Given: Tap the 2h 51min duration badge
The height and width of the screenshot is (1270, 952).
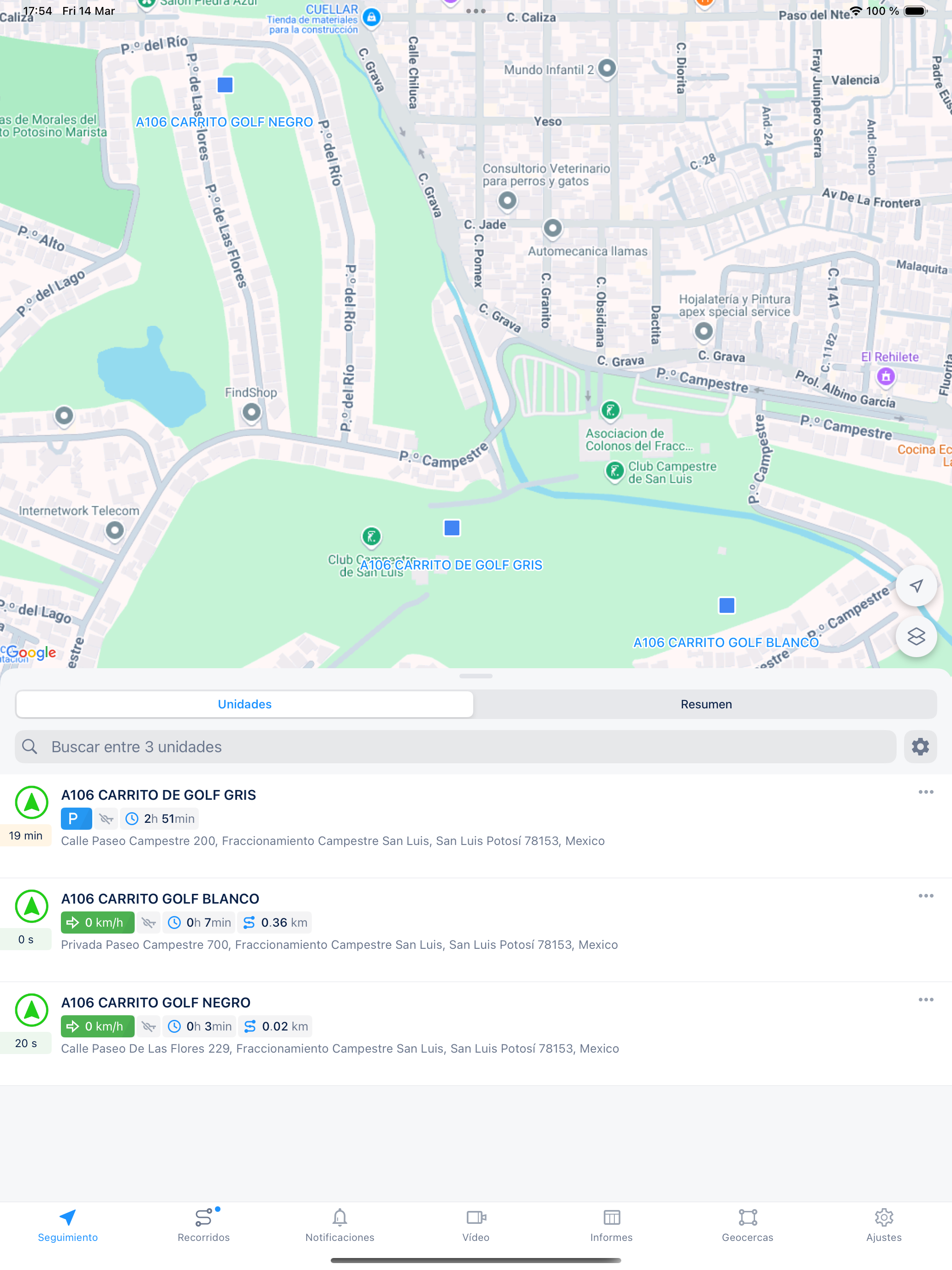Looking at the screenshot, I should [160, 819].
